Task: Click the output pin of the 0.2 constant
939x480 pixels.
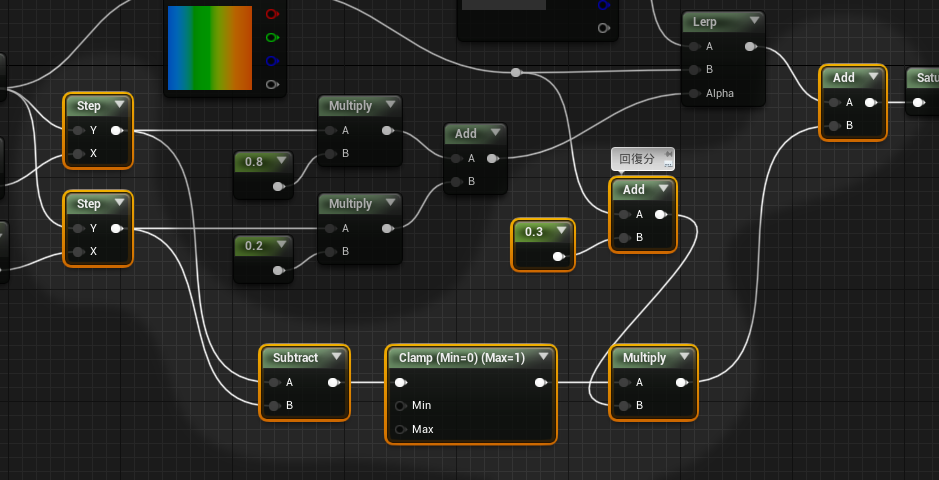Action: click(278, 271)
